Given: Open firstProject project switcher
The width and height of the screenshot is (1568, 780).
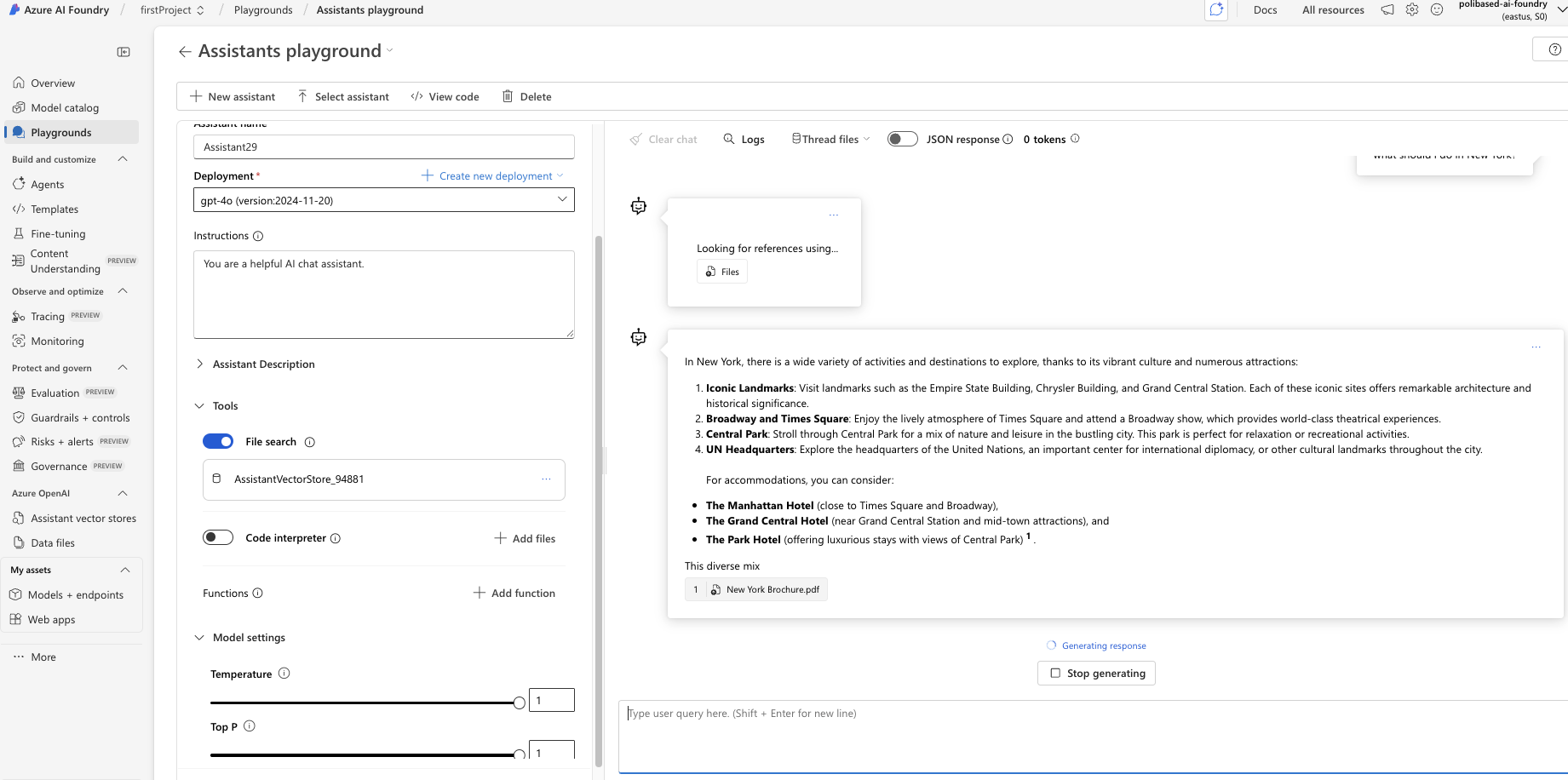Looking at the screenshot, I should (x=173, y=10).
